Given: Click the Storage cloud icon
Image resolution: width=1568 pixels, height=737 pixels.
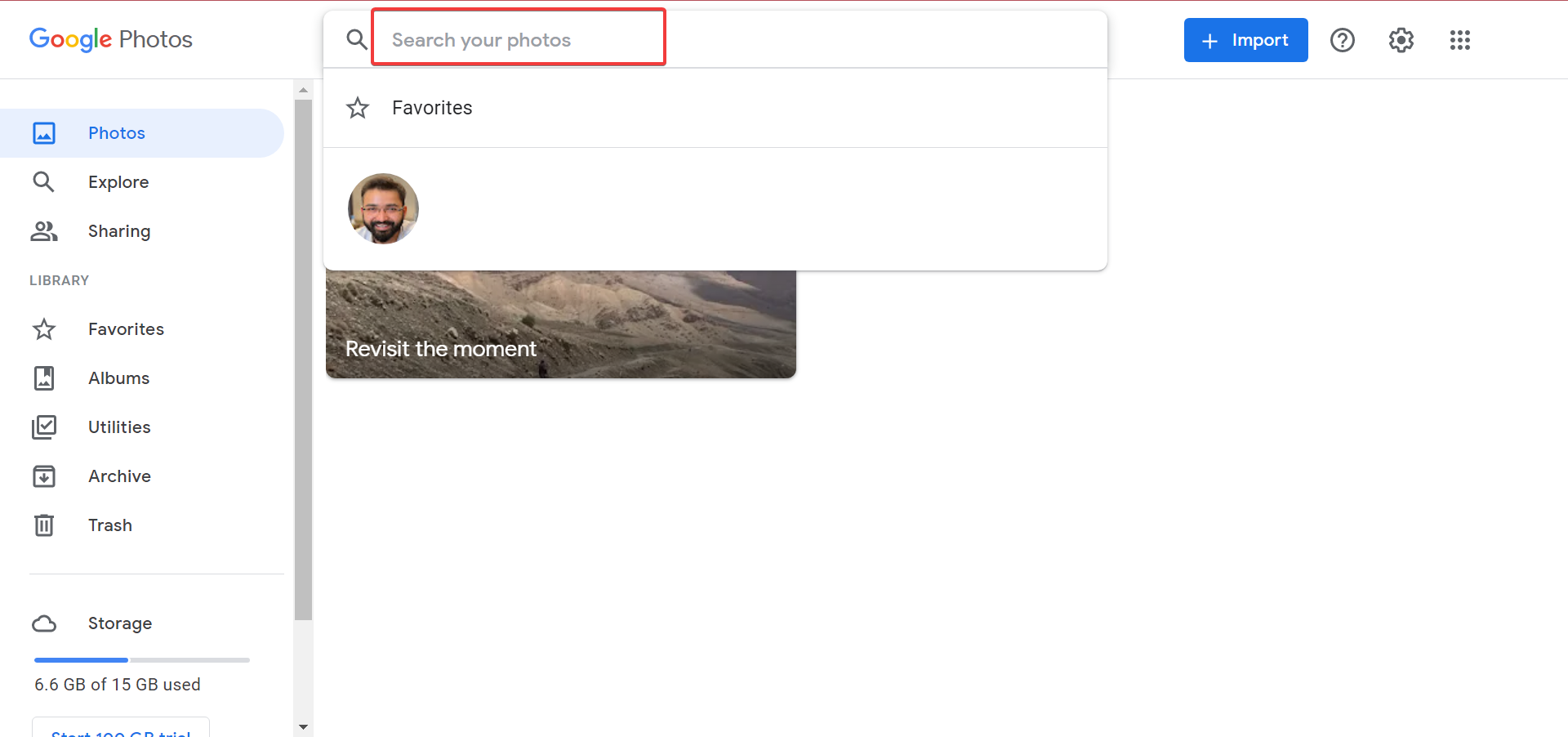Looking at the screenshot, I should pos(44,623).
